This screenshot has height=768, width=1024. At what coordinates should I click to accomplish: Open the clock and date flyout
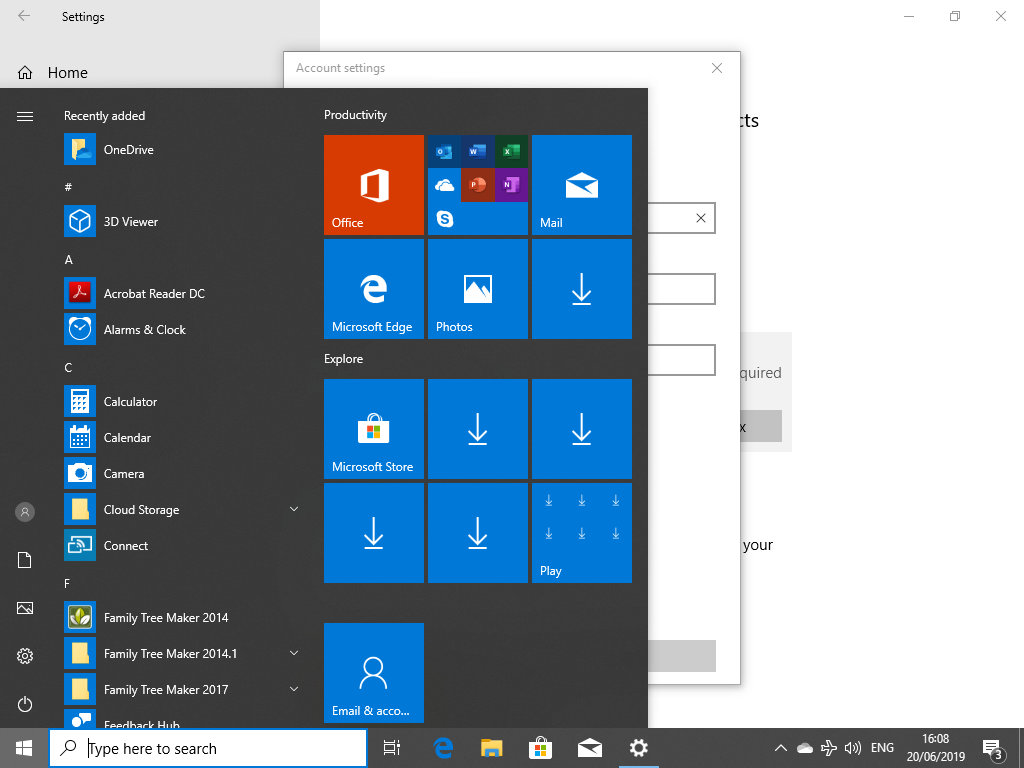935,748
